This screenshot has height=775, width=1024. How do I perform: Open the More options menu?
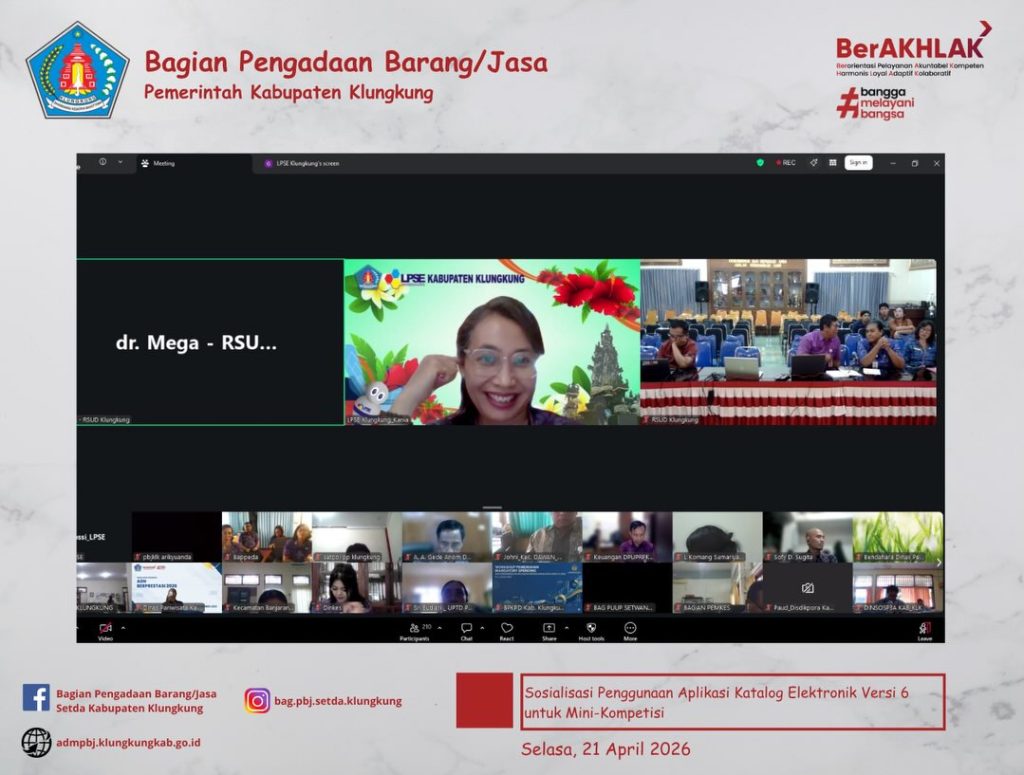(630, 629)
